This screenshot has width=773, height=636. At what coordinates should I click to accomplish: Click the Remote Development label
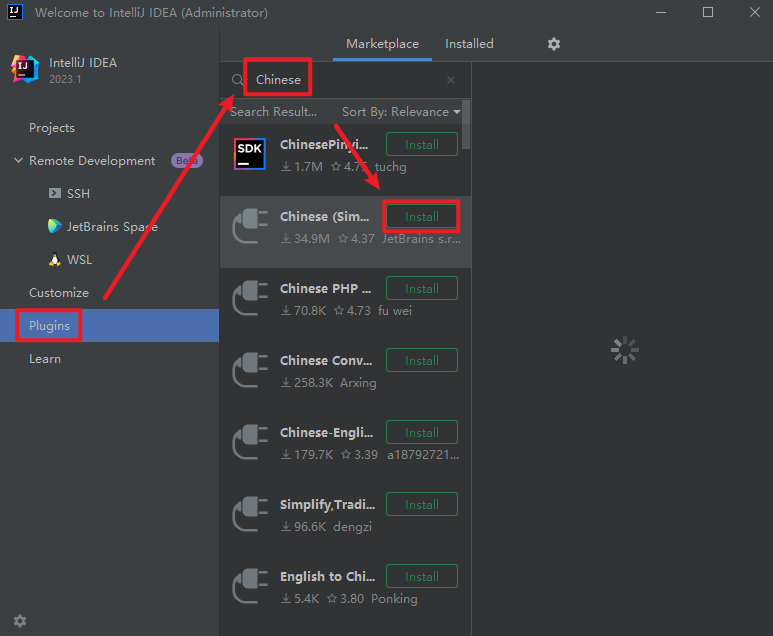[92, 161]
